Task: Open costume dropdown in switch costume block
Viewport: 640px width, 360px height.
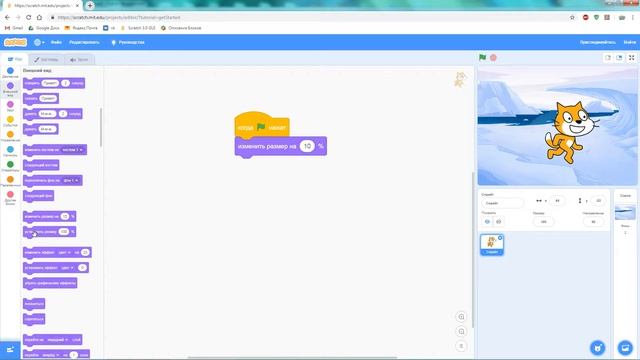Action: coord(73,150)
